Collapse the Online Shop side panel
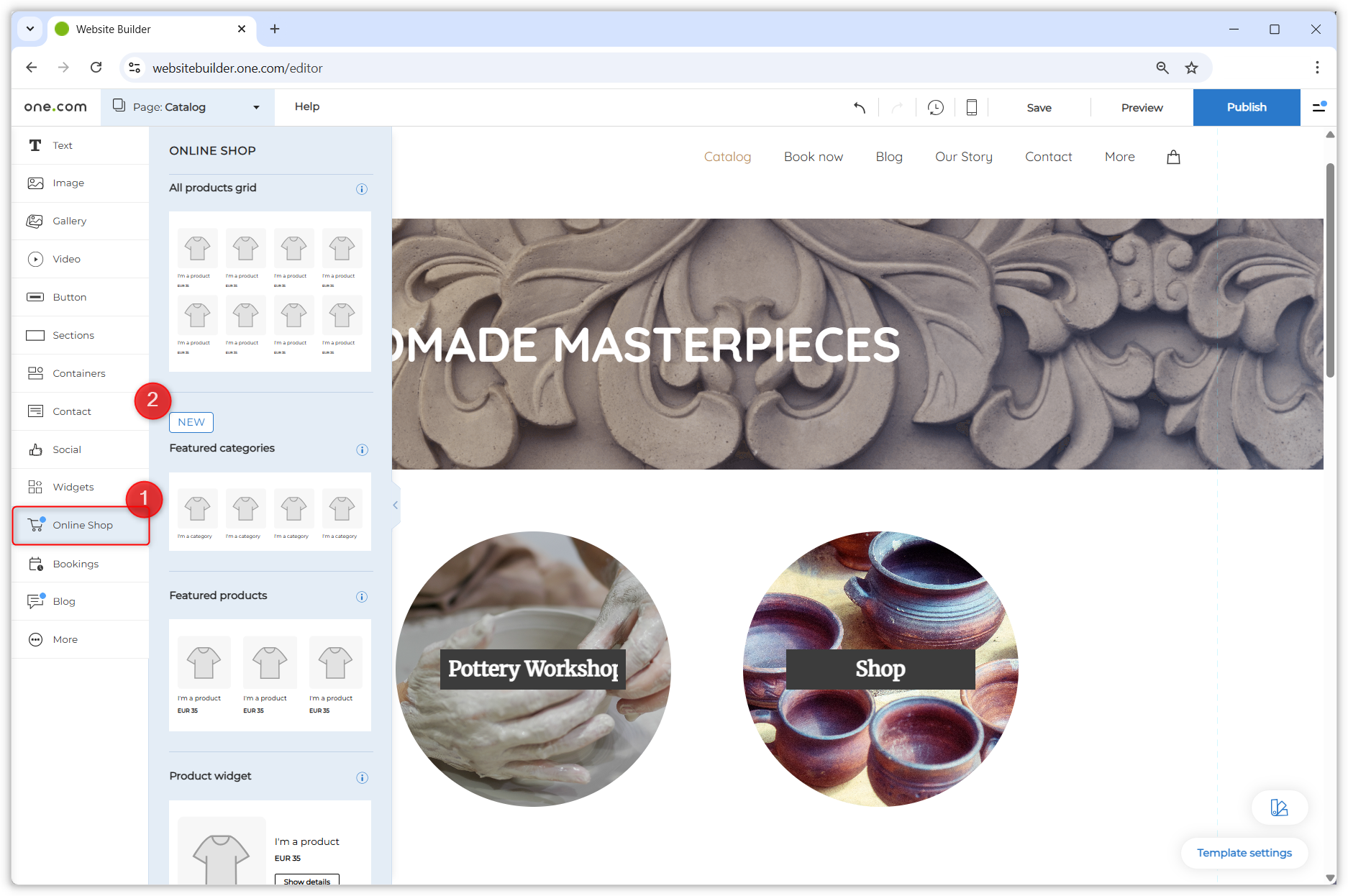Screen dimensions: 1348x896 394,505
